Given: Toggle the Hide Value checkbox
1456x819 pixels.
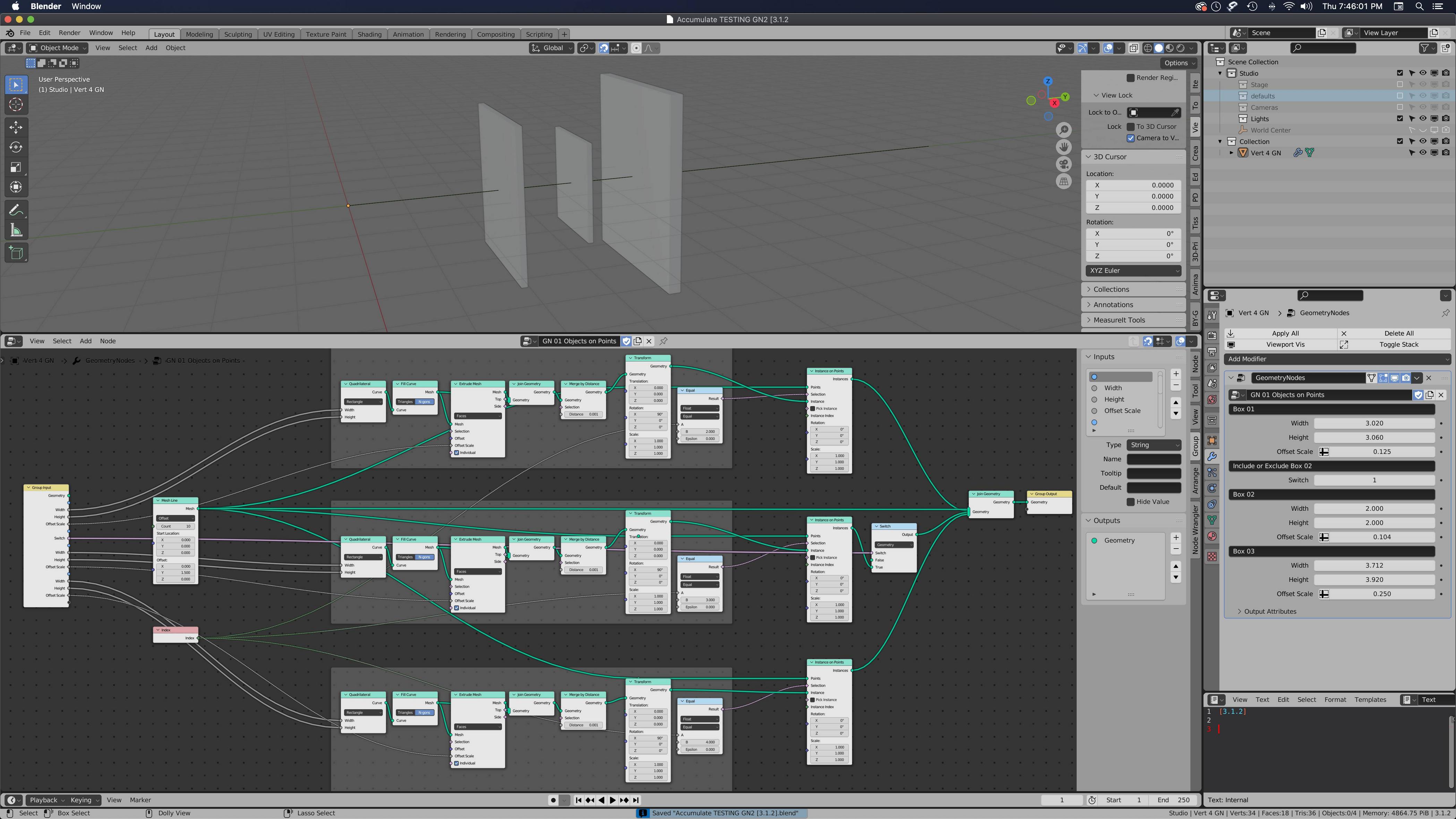Looking at the screenshot, I should pyautogui.click(x=1131, y=502).
